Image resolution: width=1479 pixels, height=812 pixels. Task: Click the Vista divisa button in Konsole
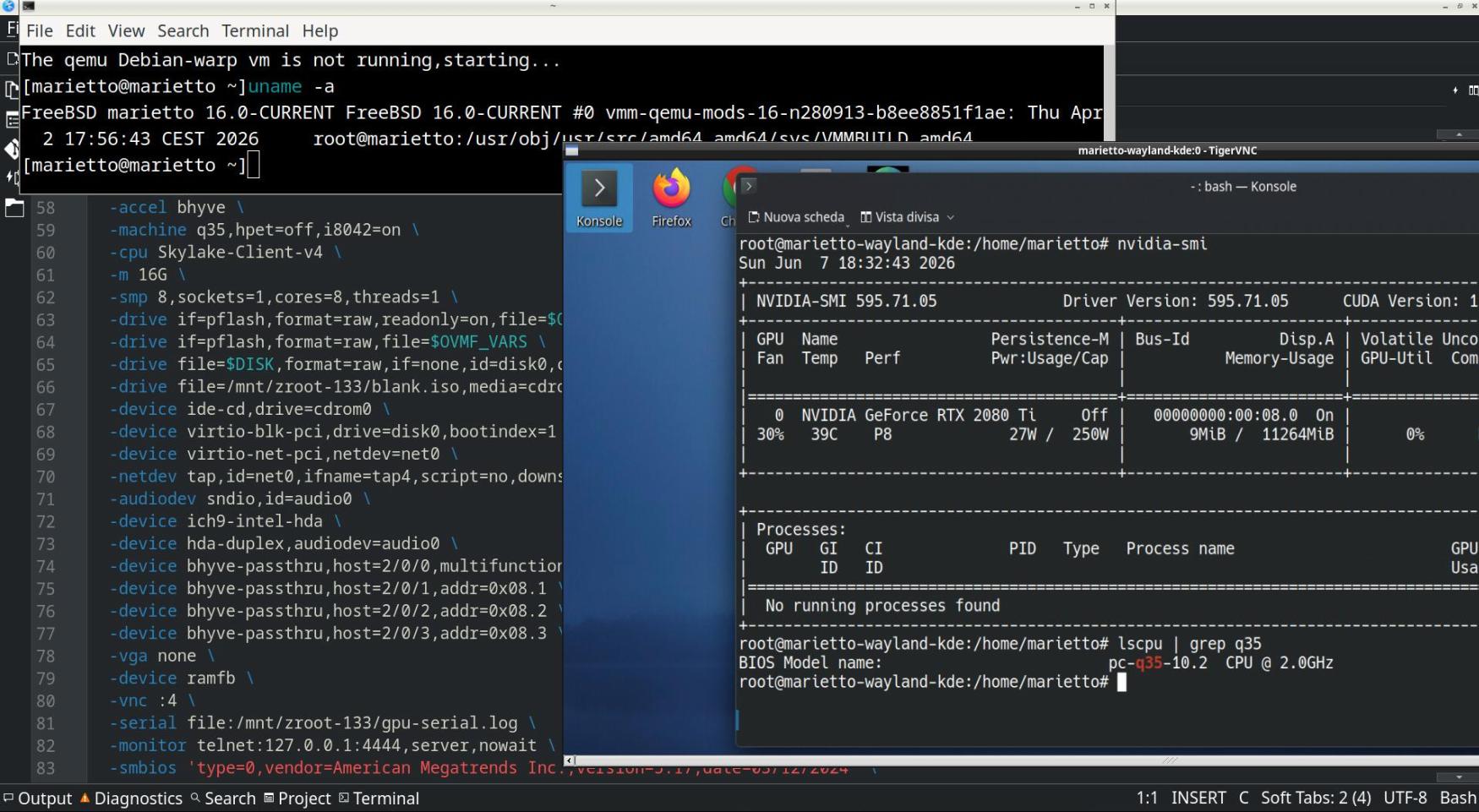[x=900, y=217]
